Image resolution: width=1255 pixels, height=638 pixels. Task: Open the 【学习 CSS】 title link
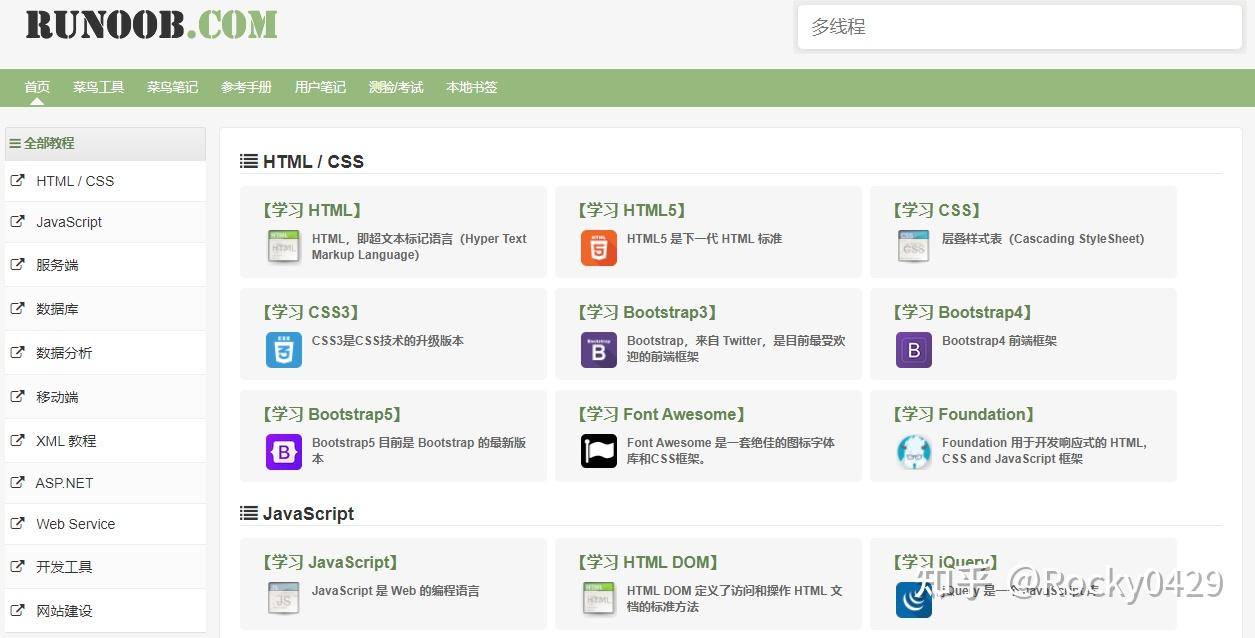click(x=936, y=210)
